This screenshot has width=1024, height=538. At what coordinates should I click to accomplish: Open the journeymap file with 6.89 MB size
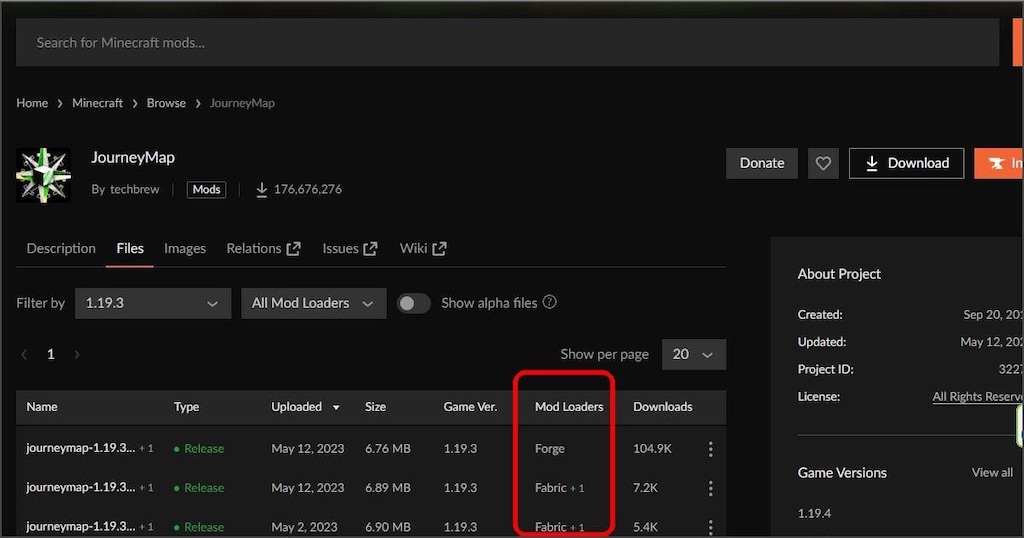click(x=81, y=487)
